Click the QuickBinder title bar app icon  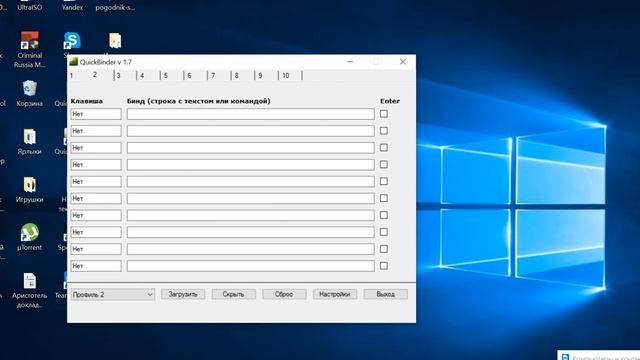(x=73, y=62)
